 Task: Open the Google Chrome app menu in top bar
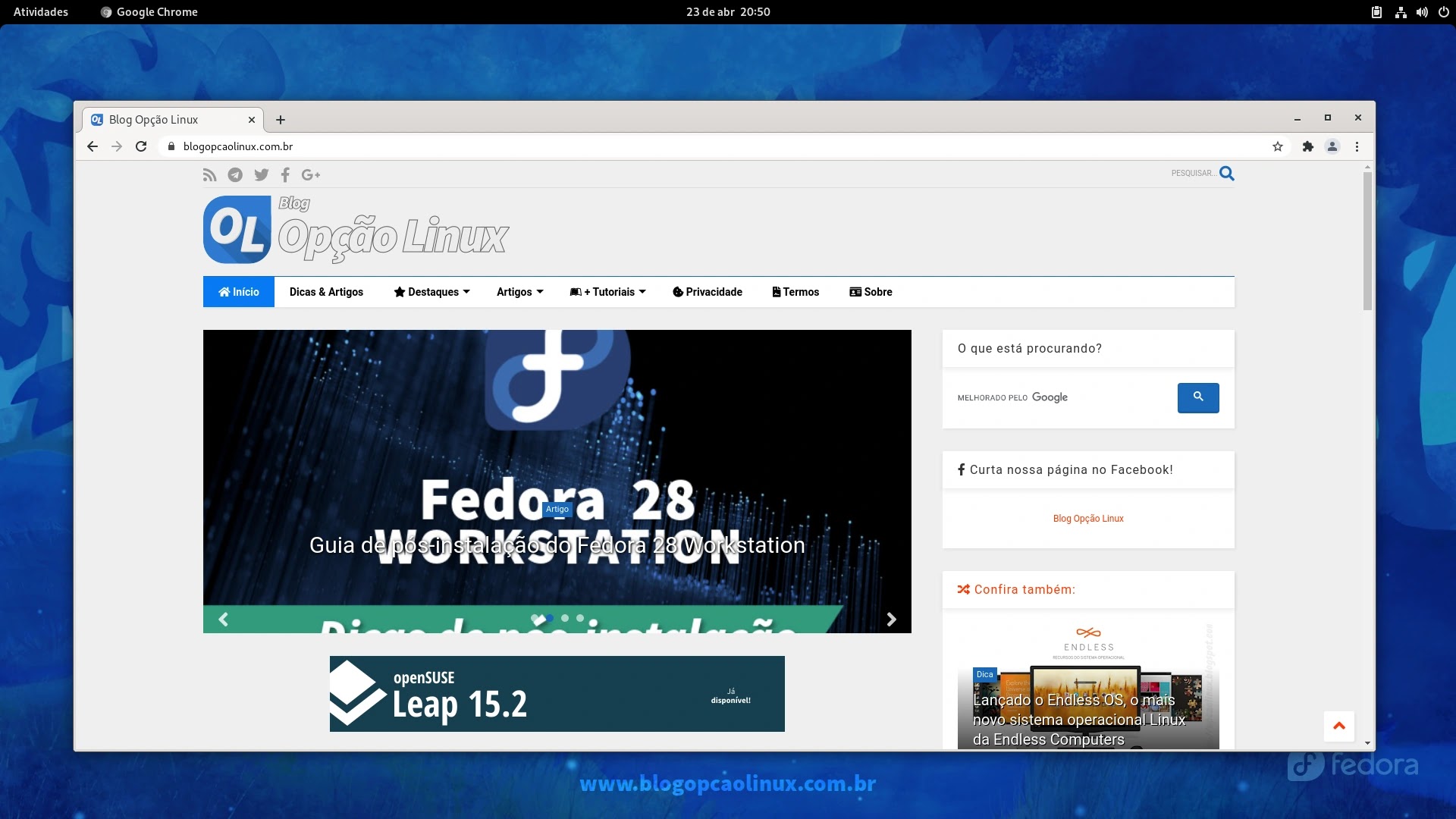coord(149,12)
